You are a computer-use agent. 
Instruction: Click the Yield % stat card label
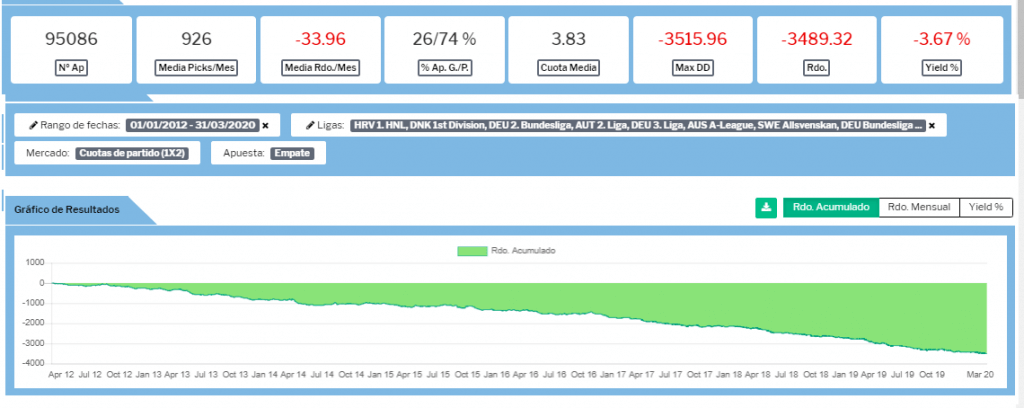[941, 69]
